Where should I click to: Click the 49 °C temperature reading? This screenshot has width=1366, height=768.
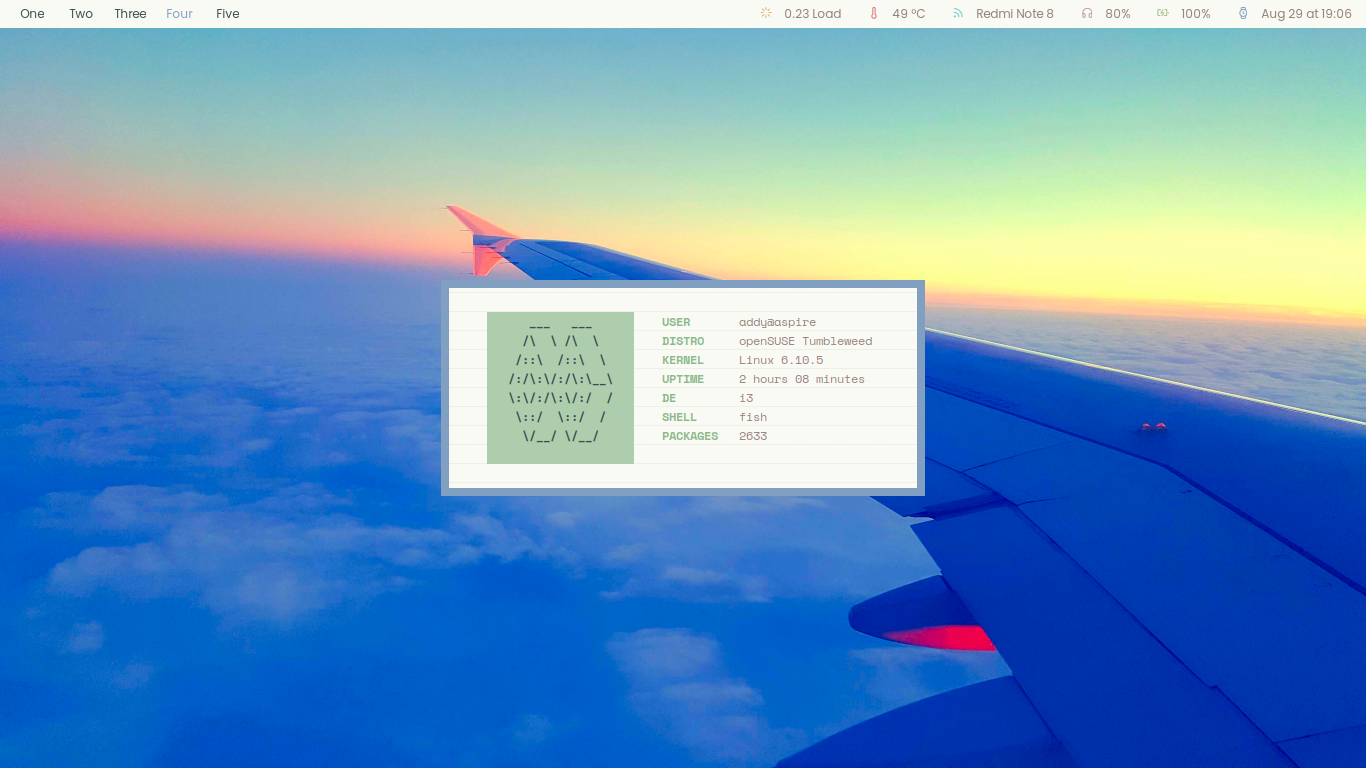click(x=909, y=14)
